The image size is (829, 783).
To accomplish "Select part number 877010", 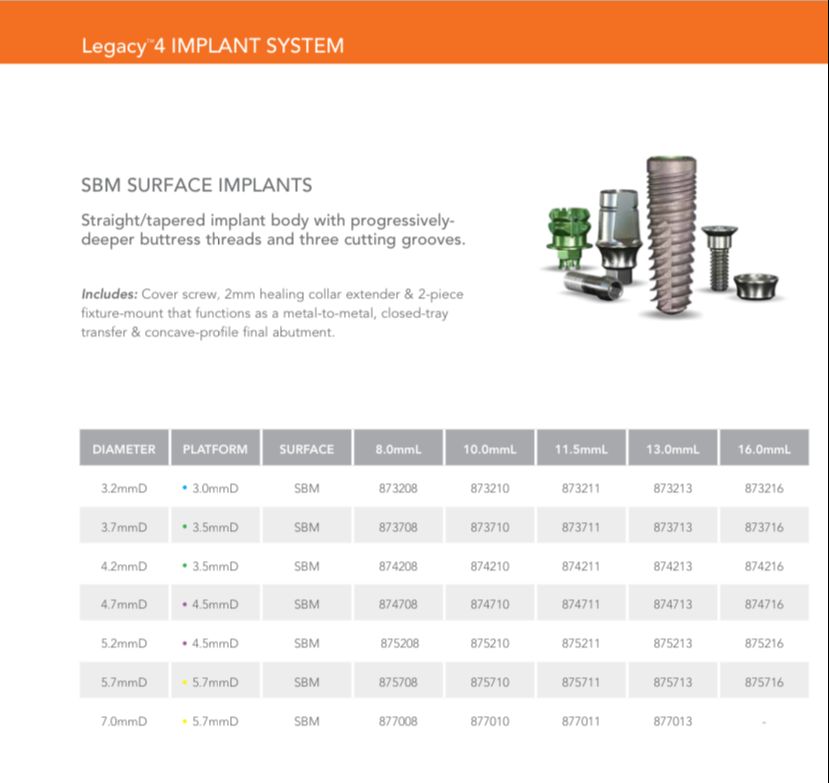I will tap(490, 721).
